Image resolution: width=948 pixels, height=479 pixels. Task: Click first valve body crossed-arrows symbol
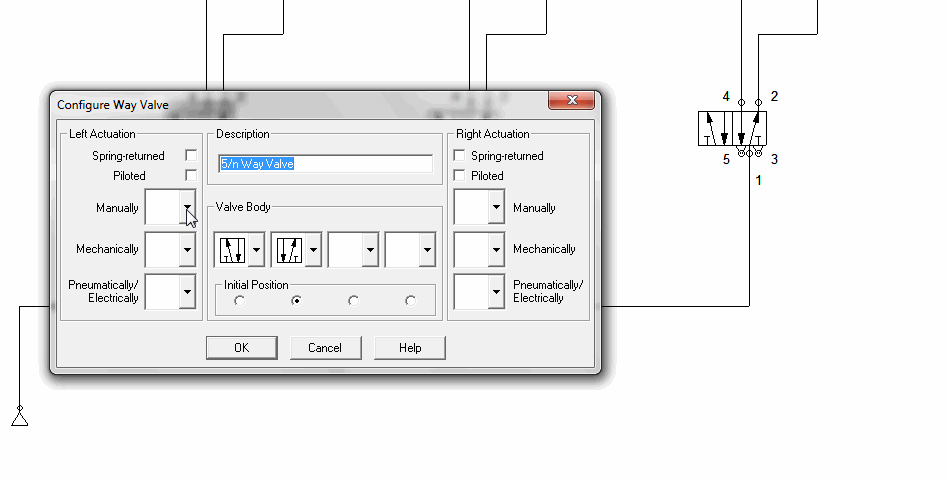(x=232, y=250)
